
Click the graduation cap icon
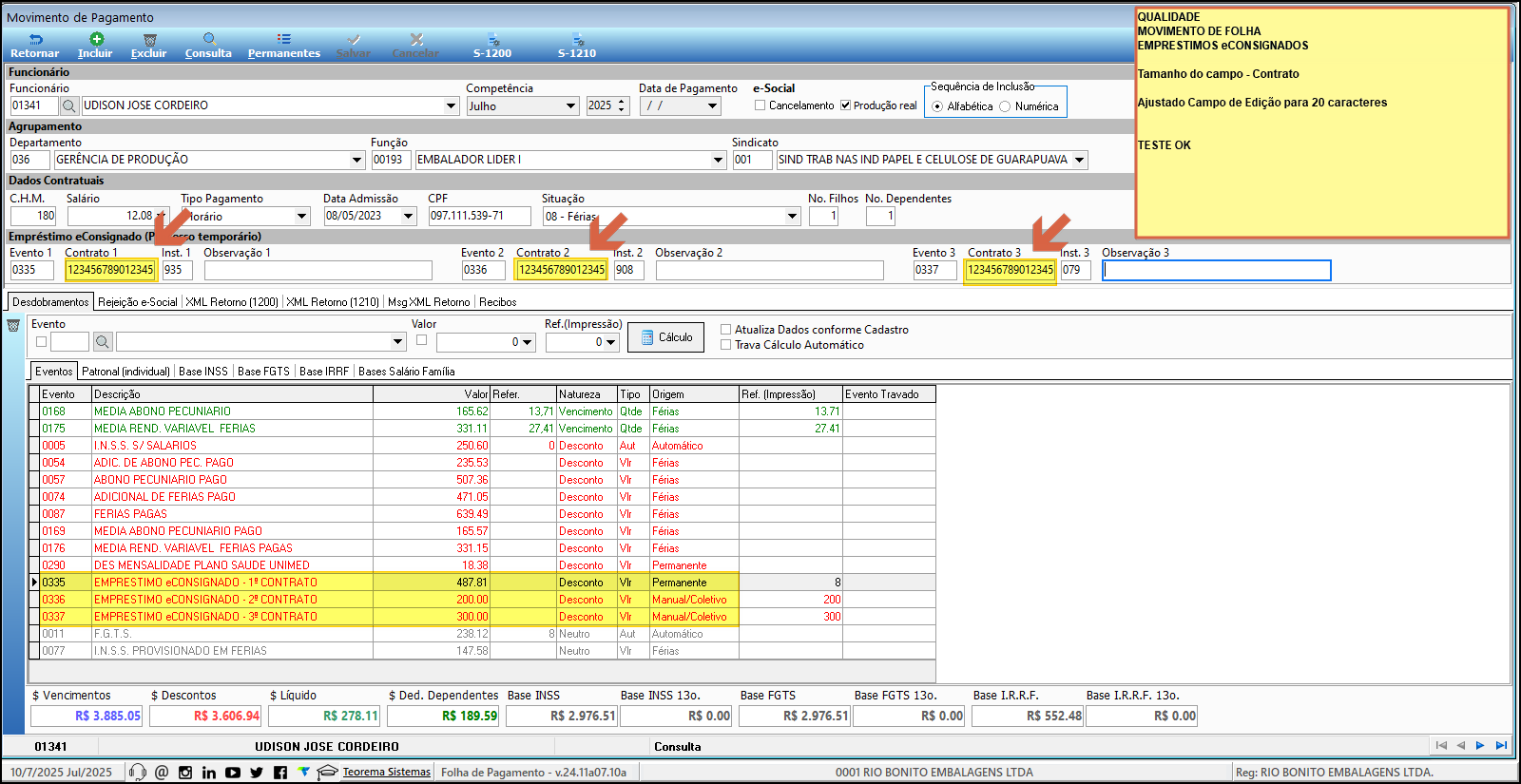point(328,772)
